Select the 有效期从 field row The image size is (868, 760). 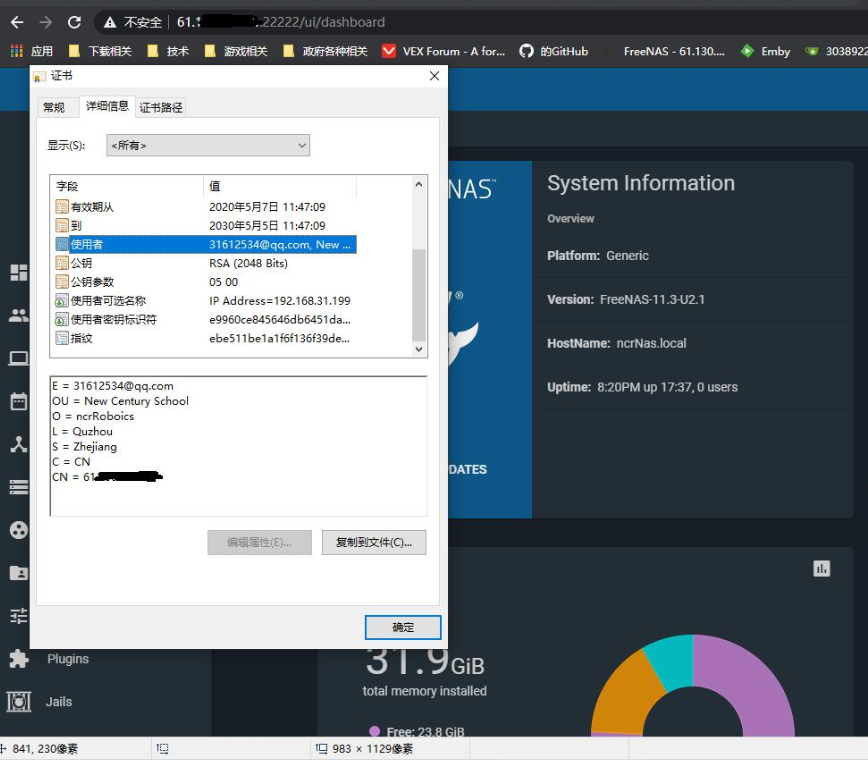205,207
